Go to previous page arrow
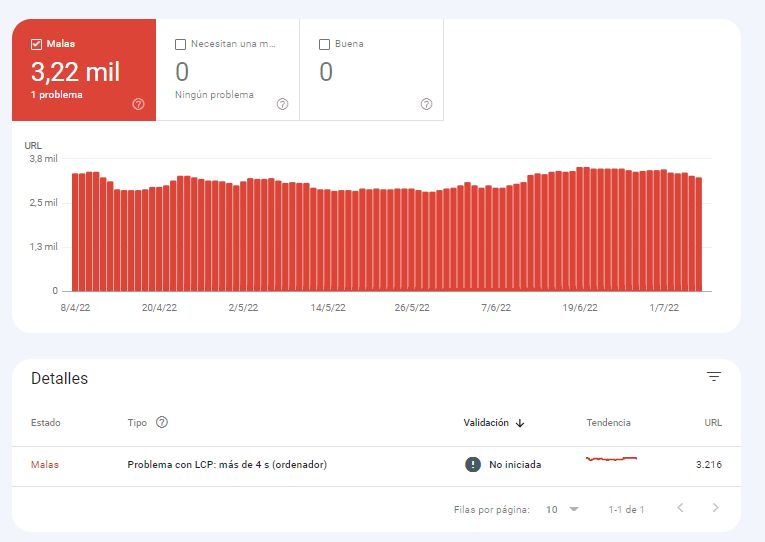765x542 pixels. 680,508
